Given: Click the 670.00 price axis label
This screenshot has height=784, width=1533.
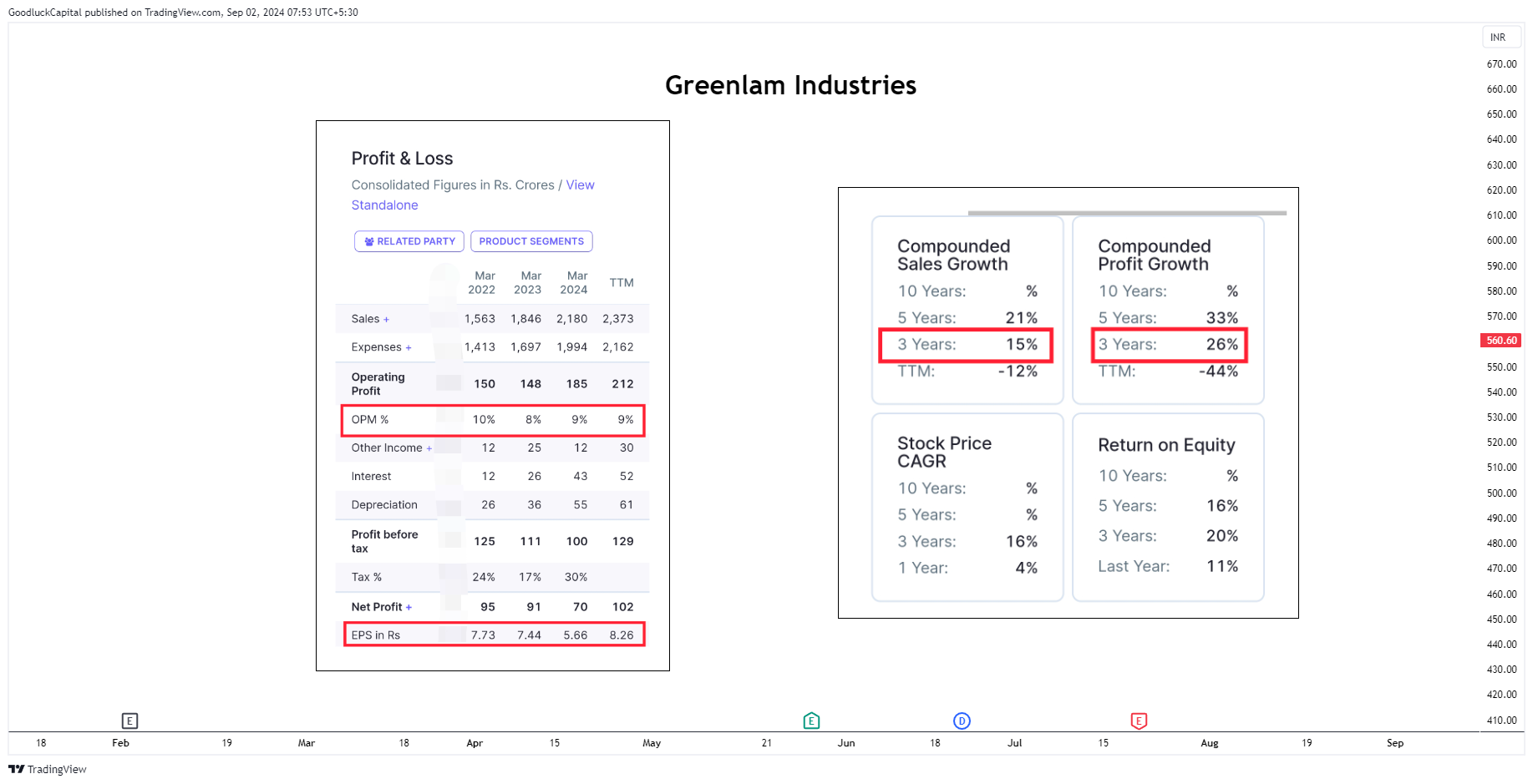Looking at the screenshot, I should point(1501,64).
